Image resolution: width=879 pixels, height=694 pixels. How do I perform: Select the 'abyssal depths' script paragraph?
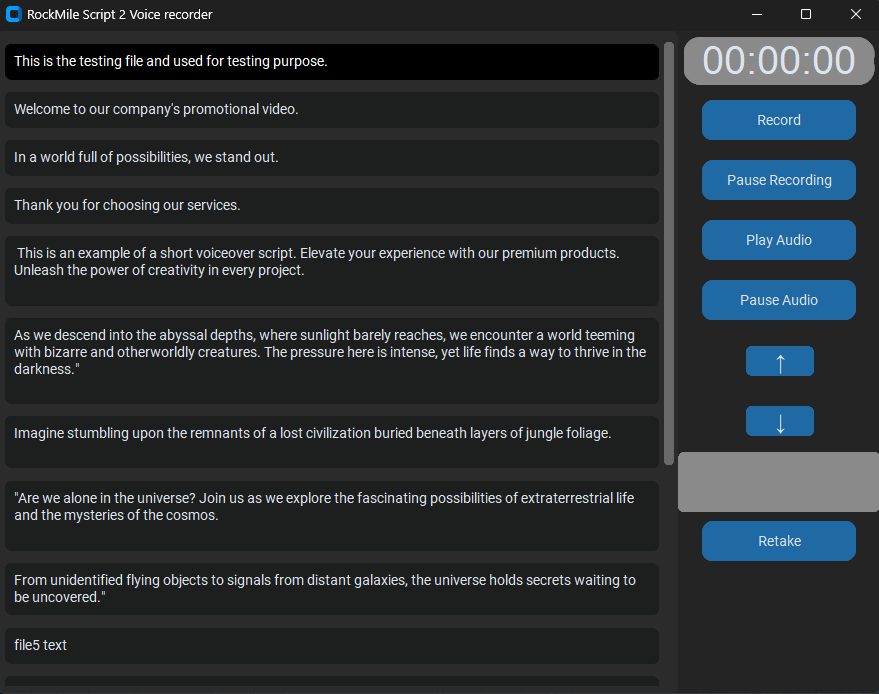(331, 360)
